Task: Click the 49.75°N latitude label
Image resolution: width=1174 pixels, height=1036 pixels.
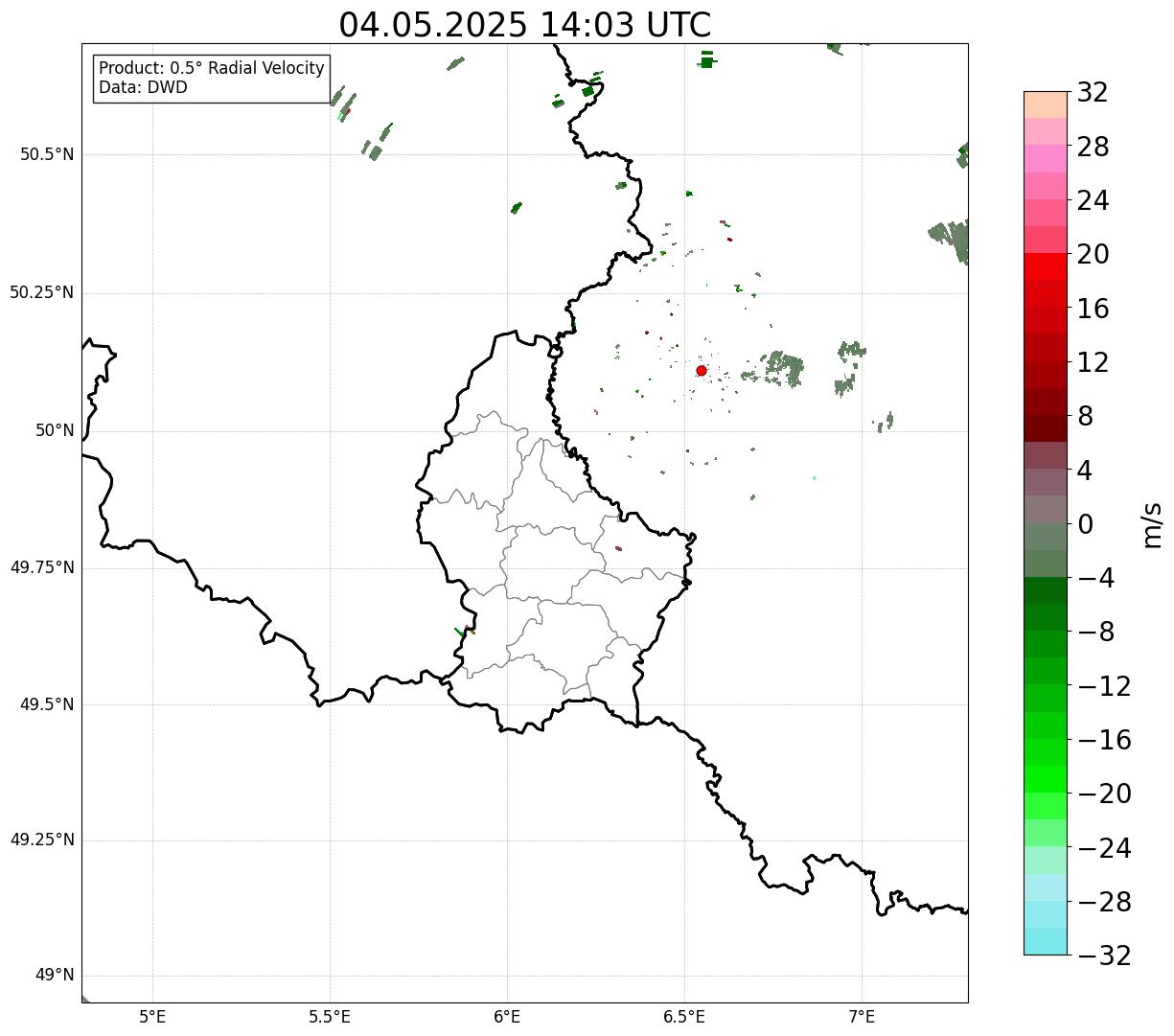Action: (42, 567)
